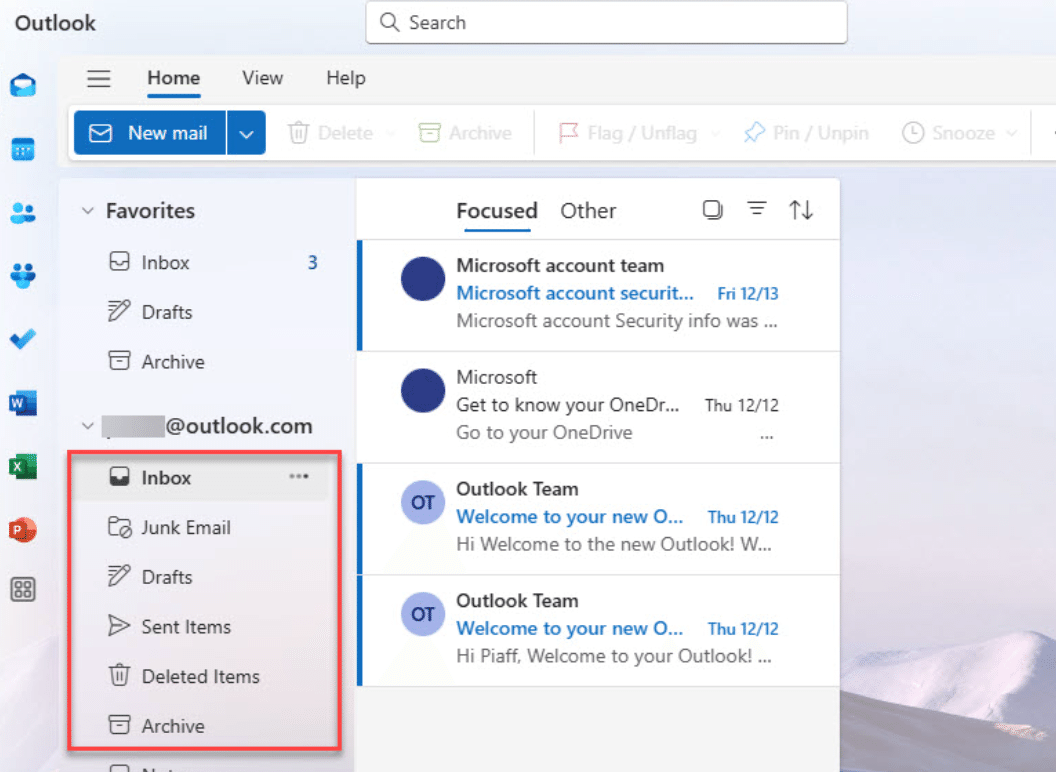
Task: Click the Inbox unread count 3
Action: click(312, 262)
